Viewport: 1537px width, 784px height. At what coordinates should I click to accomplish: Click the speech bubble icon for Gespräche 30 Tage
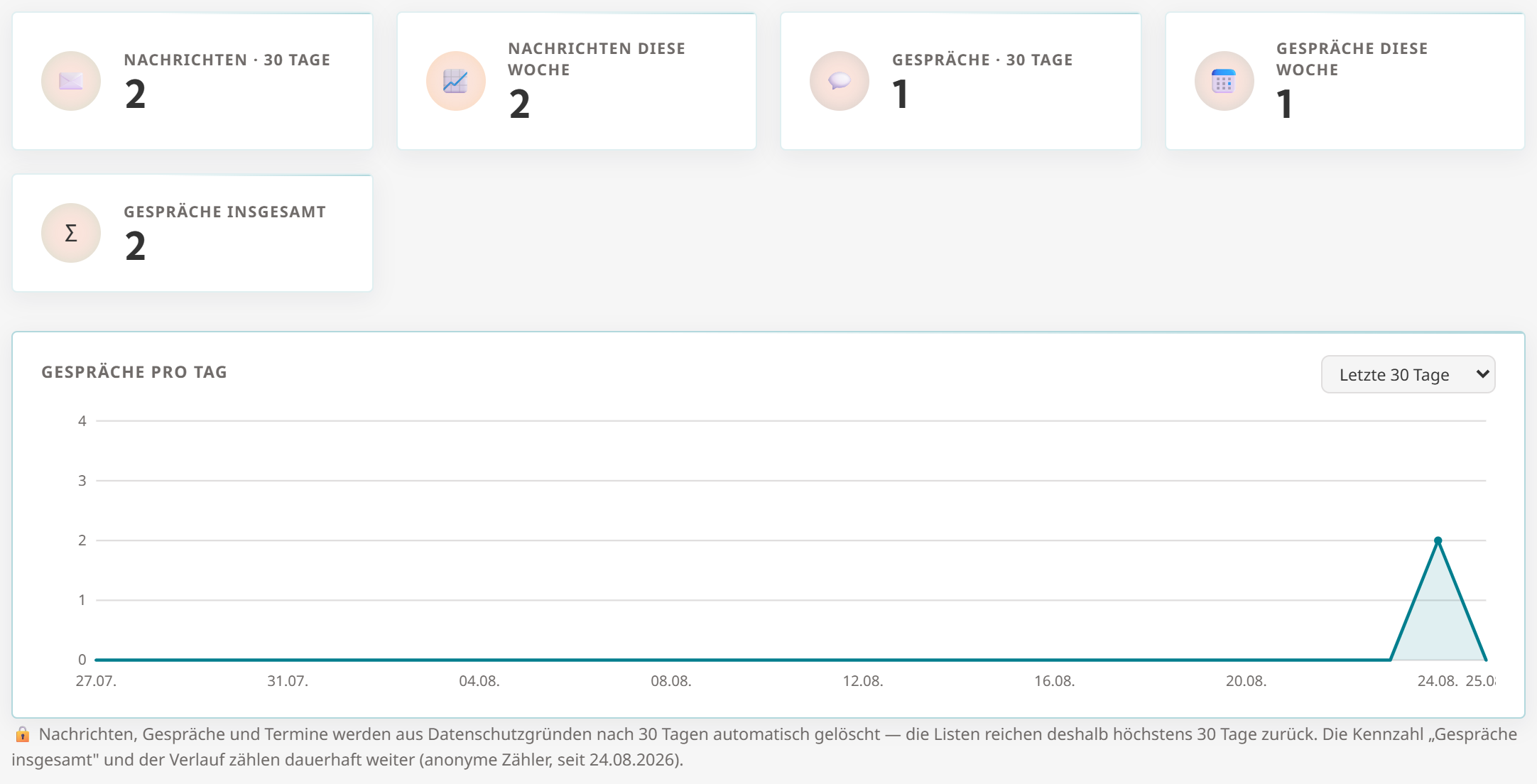pos(840,81)
